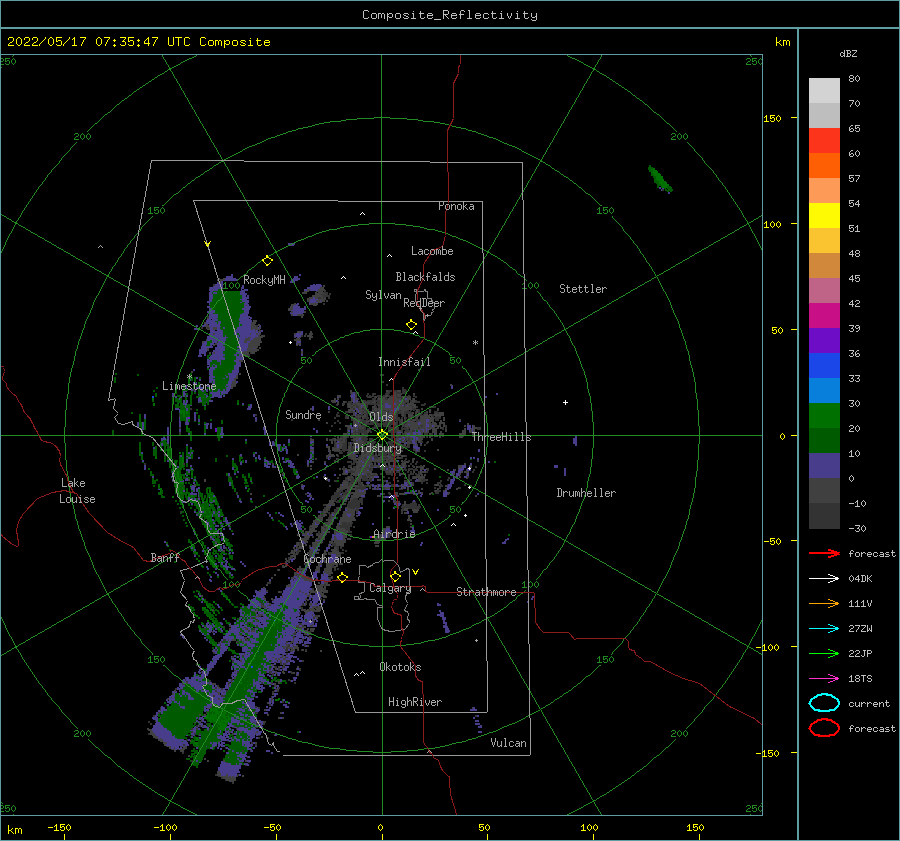Pick the magenta 39–42 dBZ swatch

pyautogui.click(x=824, y=315)
